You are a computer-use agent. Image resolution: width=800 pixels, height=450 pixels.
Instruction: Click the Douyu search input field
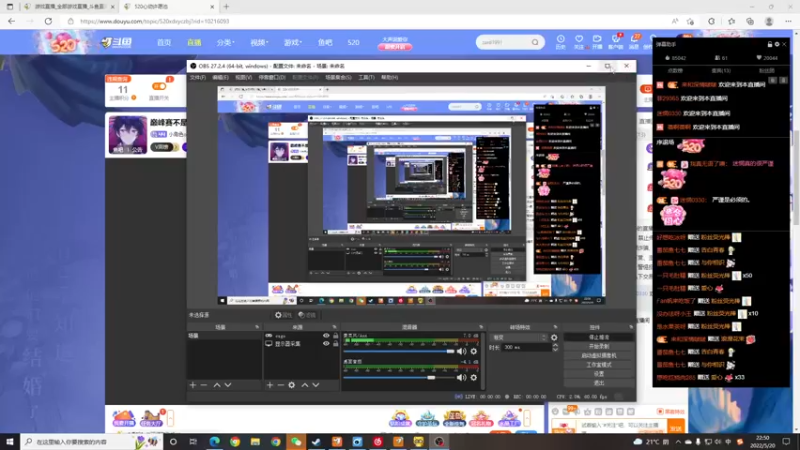(x=505, y=42)
